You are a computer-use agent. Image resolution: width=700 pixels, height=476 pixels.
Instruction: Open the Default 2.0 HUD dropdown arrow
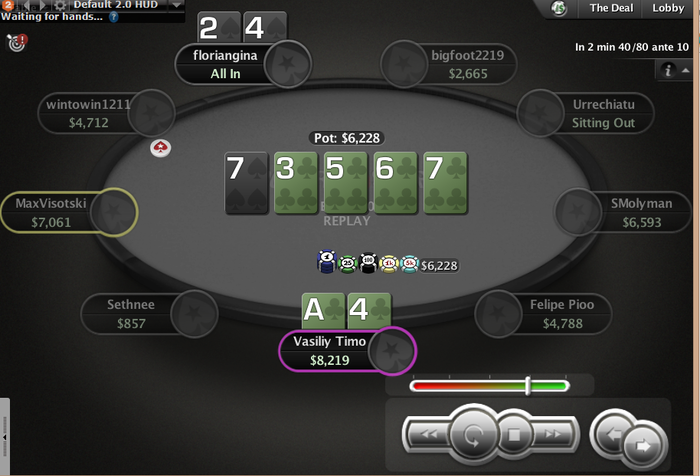click(176, 5)
